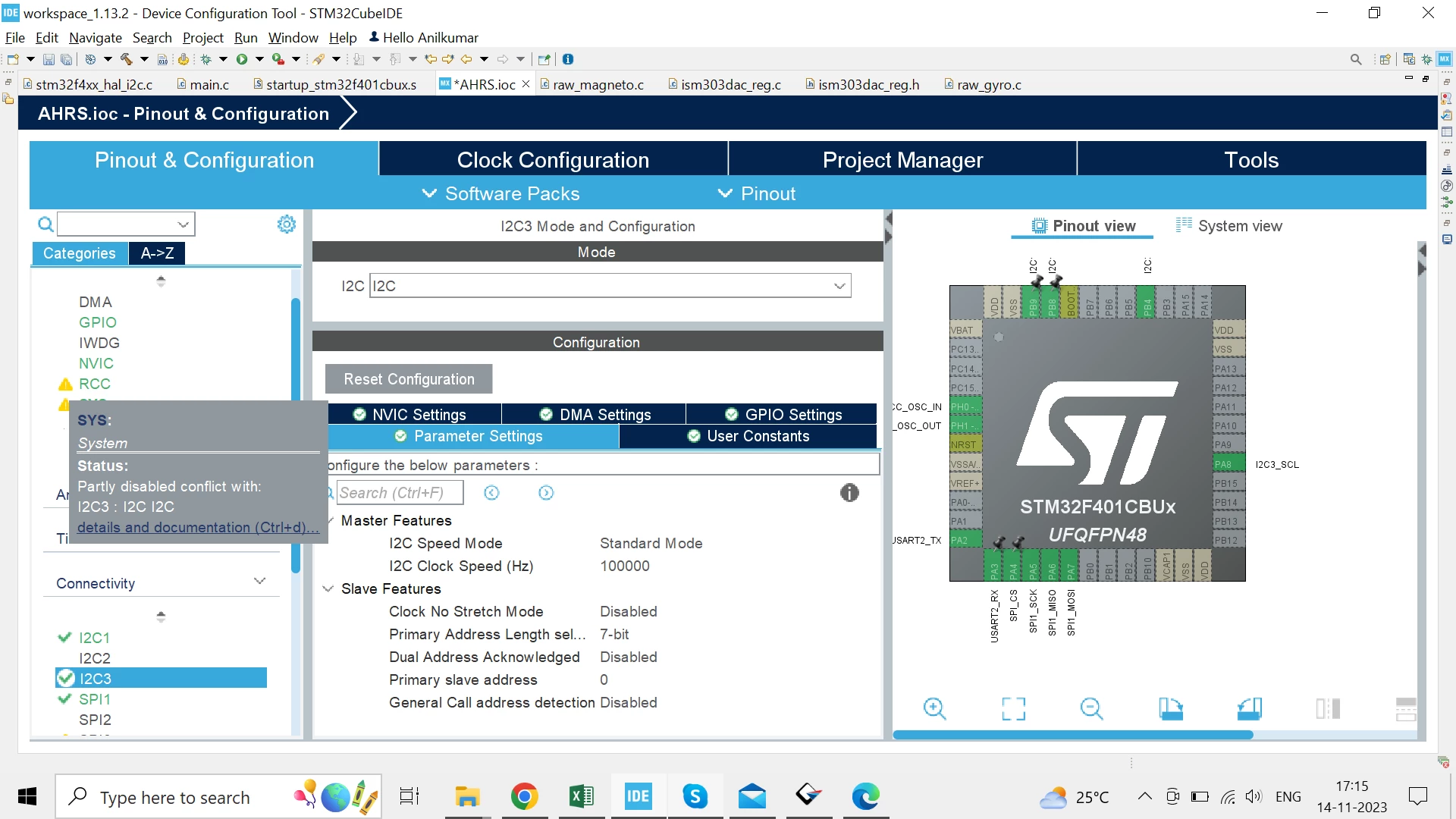This screenshot has width=1456, height=819.
Task: Switch to System view
Action: [x=1228, y=226]
